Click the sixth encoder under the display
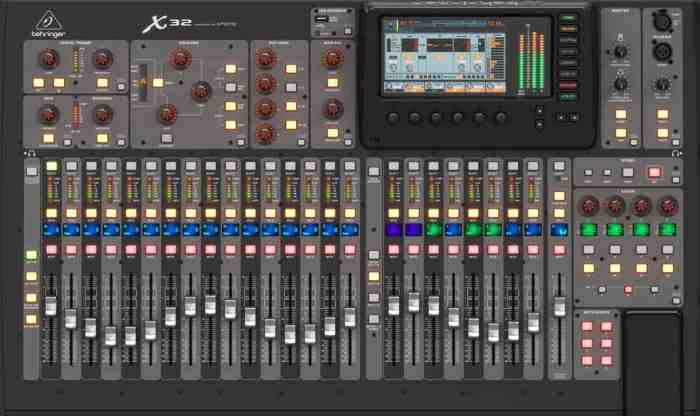Viewport: 700px width, 416px height. tap(501, 118)
